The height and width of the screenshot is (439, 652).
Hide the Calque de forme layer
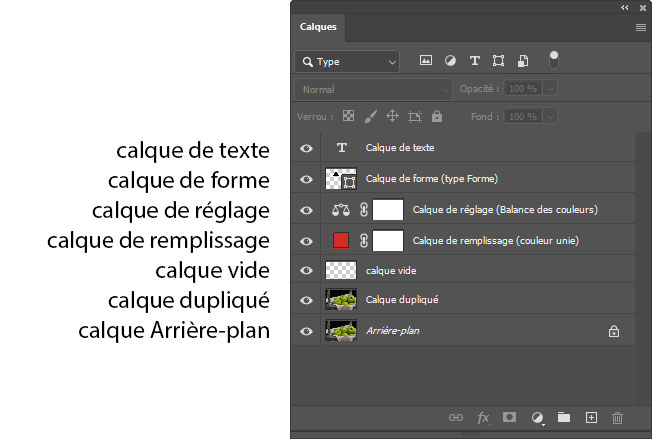[x=306, y=179]
